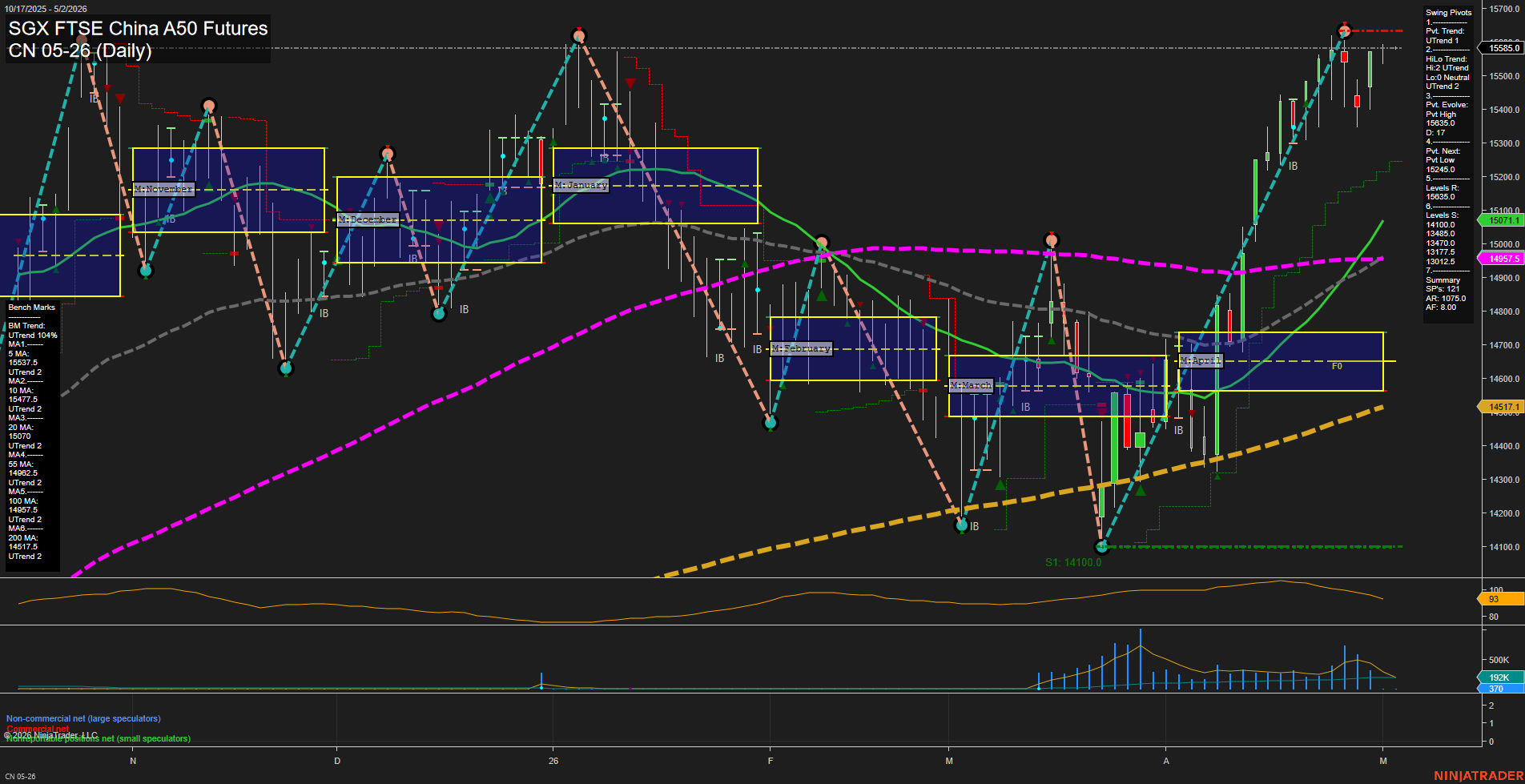The image size is (1525, 784).
Task: Toggle Non-commercial net (large speculators) legend
Action: click(82, 718)
